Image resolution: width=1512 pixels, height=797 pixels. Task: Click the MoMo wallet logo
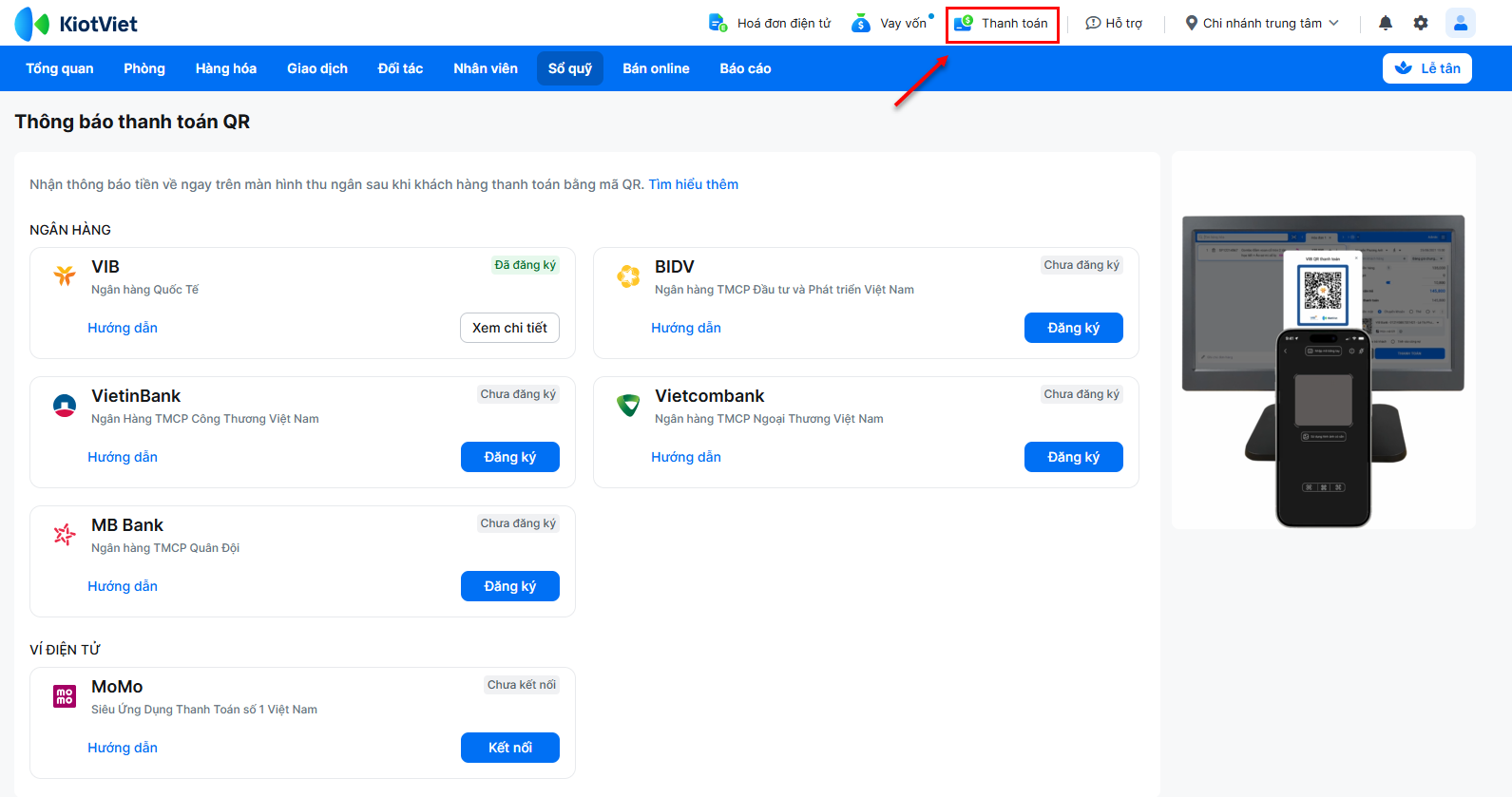click(65, 696)
